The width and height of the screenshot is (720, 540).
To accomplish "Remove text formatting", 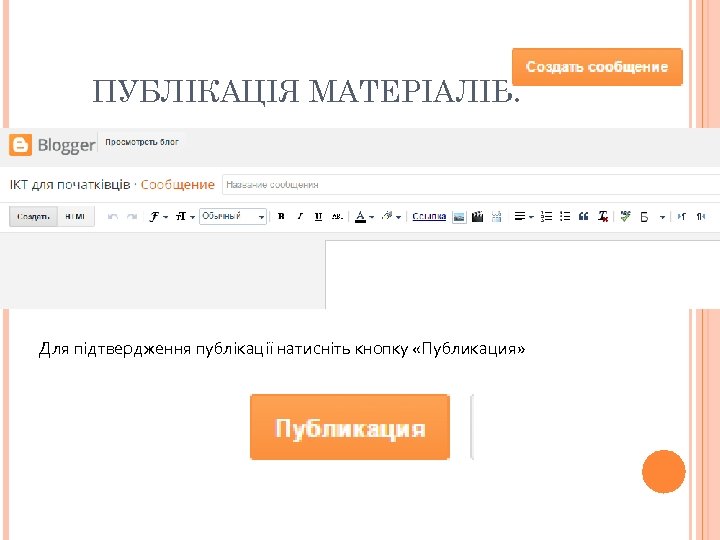I will (x=603, y=217).
